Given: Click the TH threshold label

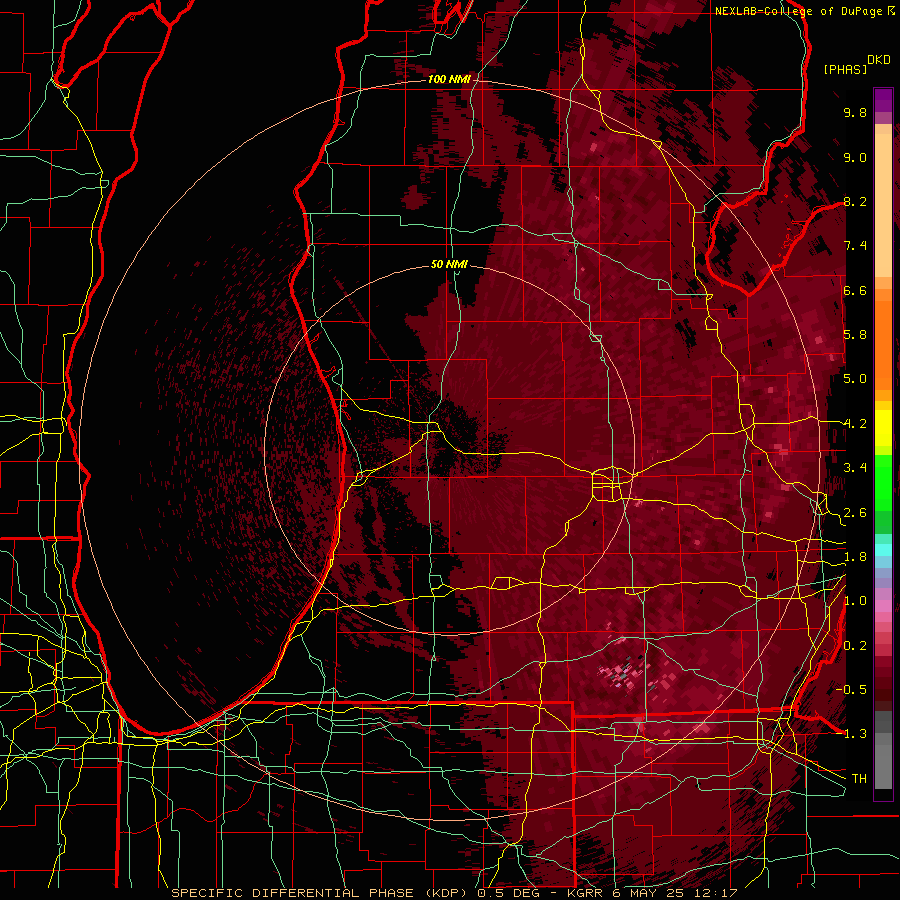Looking at the screenshot, I should [x=859, y=779].
